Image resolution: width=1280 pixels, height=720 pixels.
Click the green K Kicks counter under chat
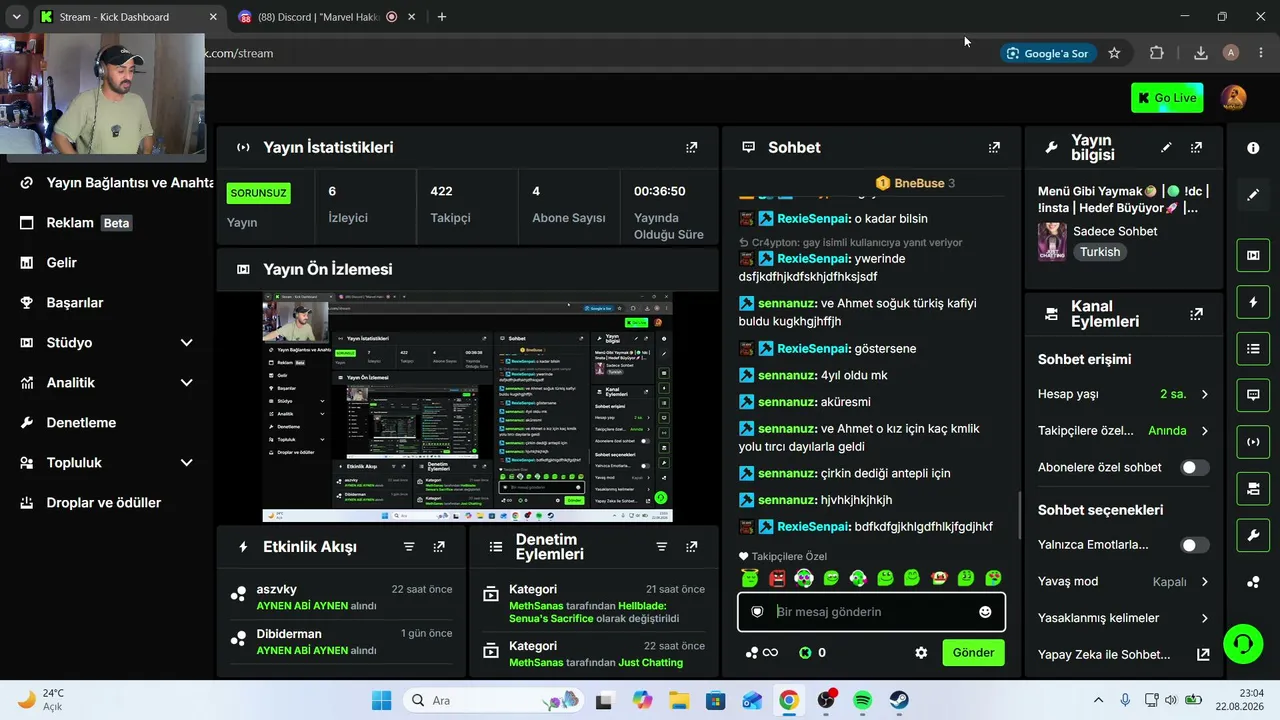(x=812, y=653)
